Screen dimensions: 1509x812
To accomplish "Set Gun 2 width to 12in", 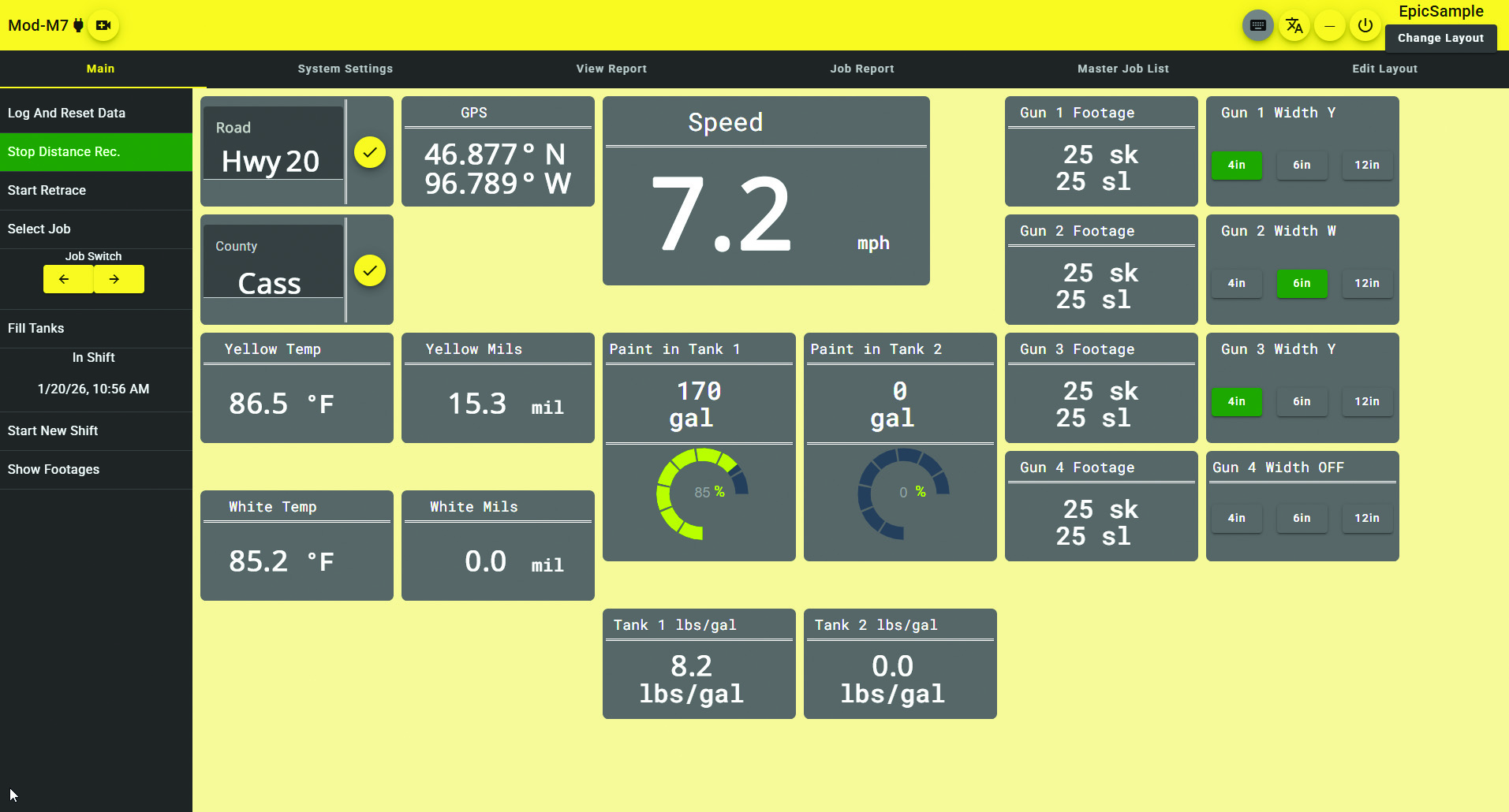I will click(1366, 283).
